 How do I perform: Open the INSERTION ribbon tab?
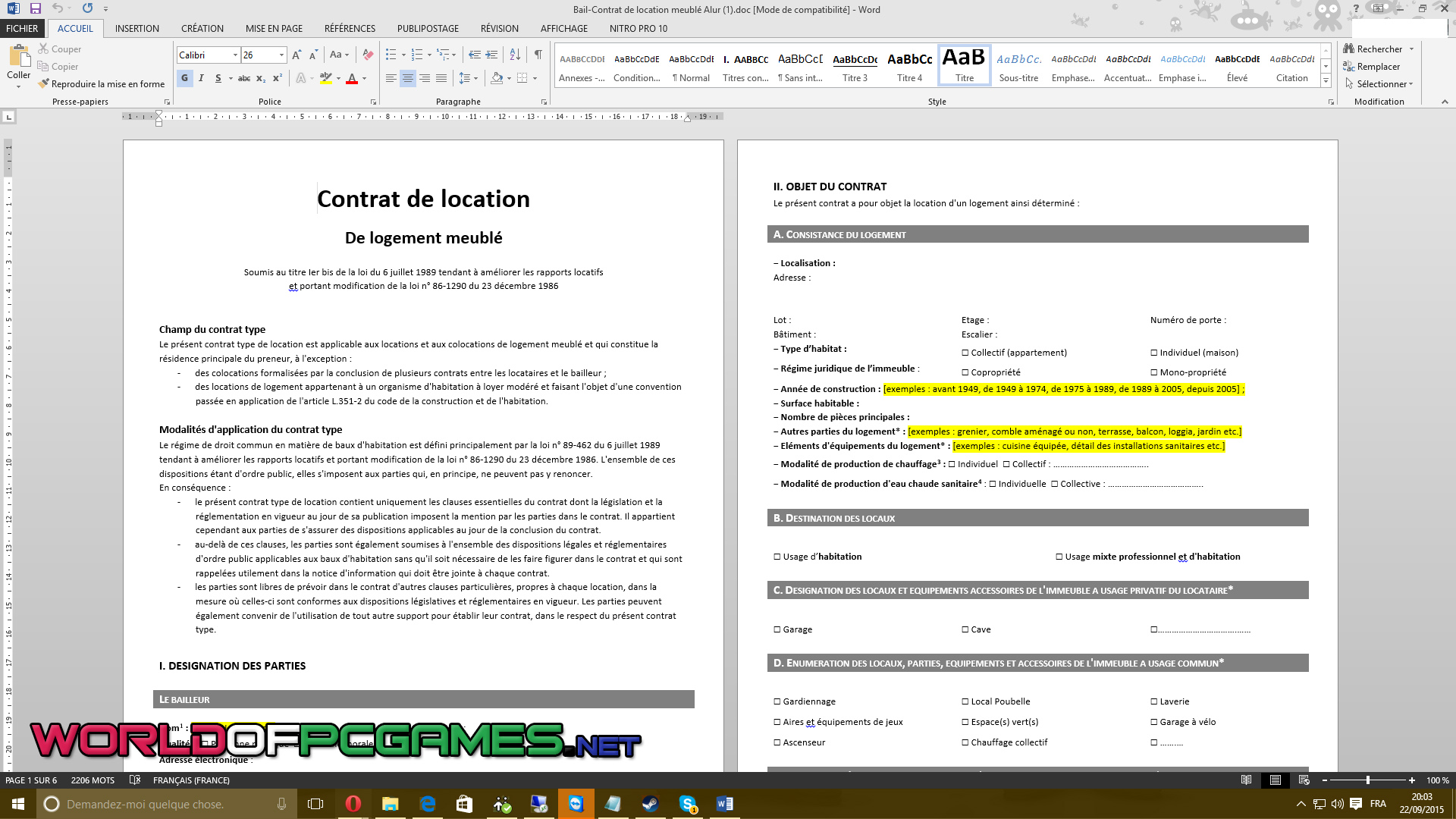point(137,28)
